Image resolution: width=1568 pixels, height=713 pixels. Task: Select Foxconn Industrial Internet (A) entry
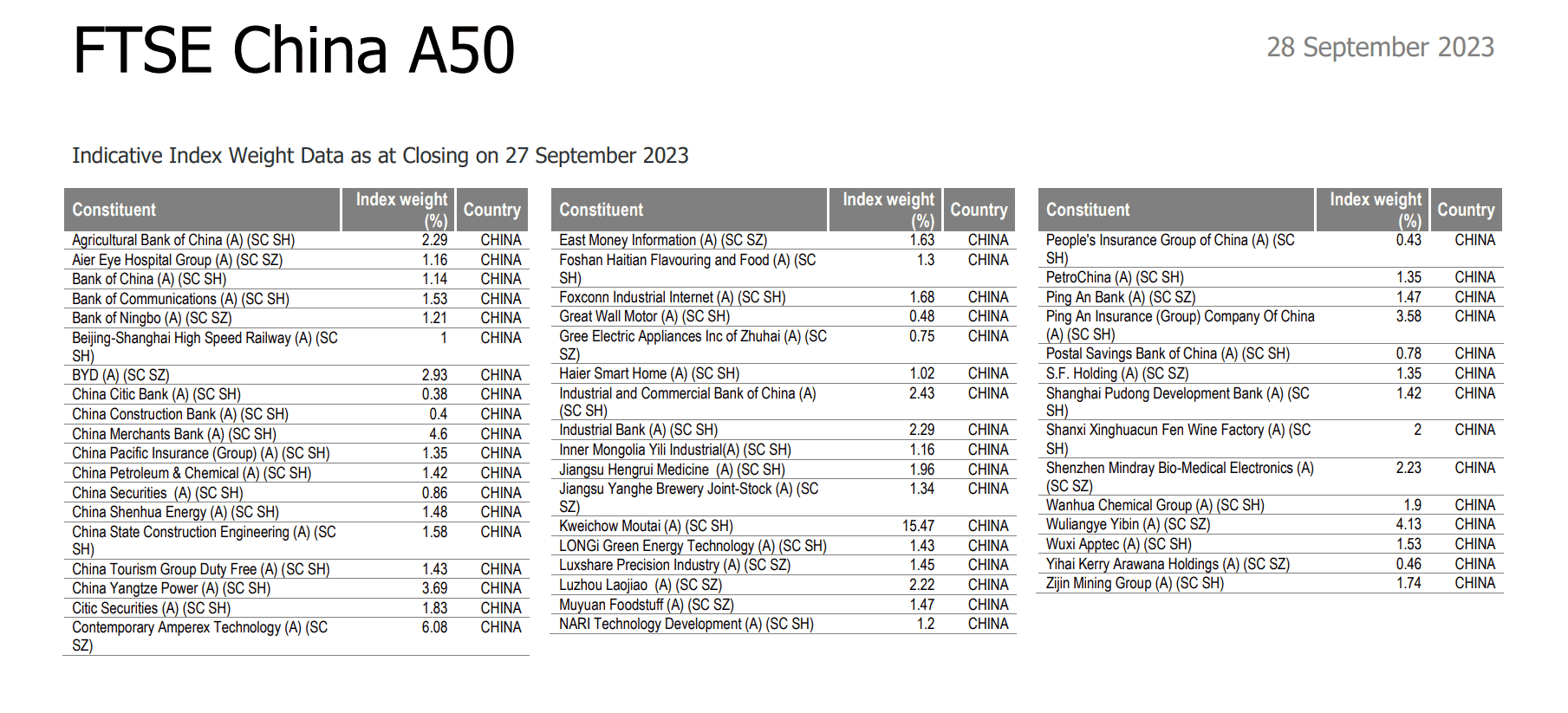point(673,297)
